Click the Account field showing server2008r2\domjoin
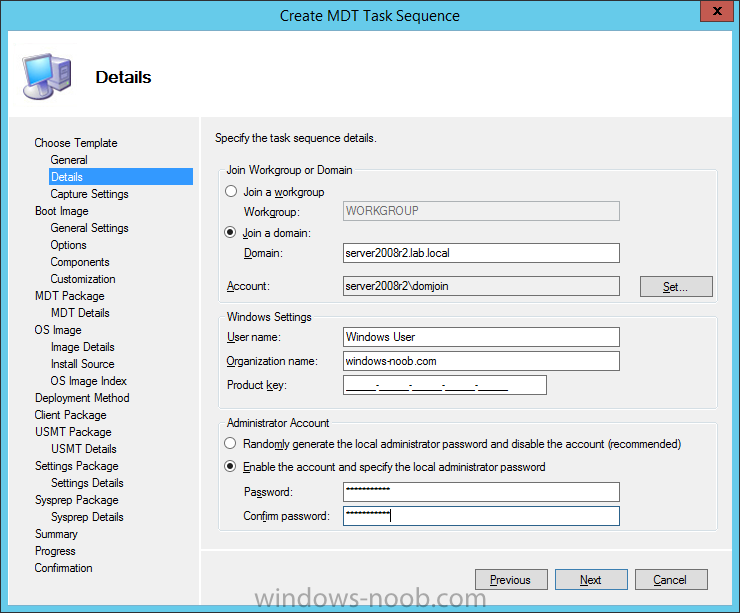This screenshot has height=613, width=740. [x=481, y=286]
